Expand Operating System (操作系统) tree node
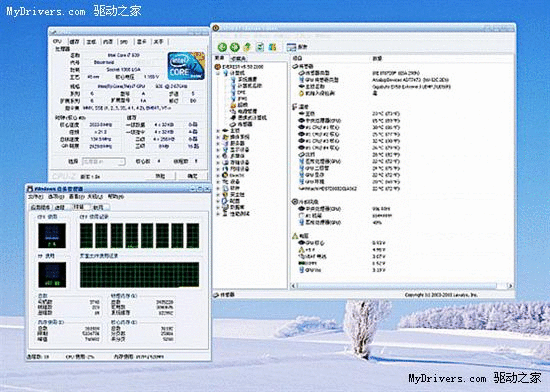 tap(218, 137)
